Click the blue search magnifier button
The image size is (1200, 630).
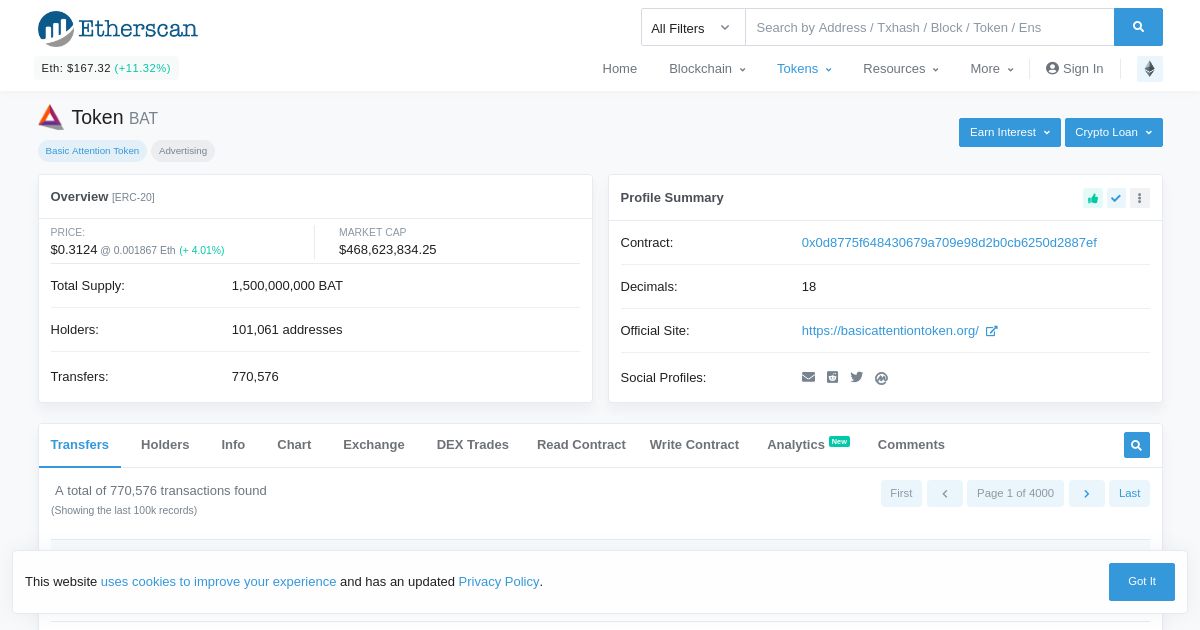pyautogui.click(x=1138, y=27)
